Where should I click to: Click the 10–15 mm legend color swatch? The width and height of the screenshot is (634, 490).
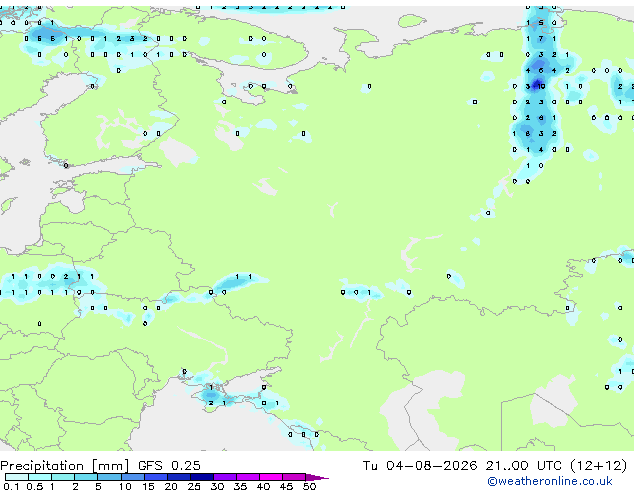pyautogui.click(x=132, y=477)
